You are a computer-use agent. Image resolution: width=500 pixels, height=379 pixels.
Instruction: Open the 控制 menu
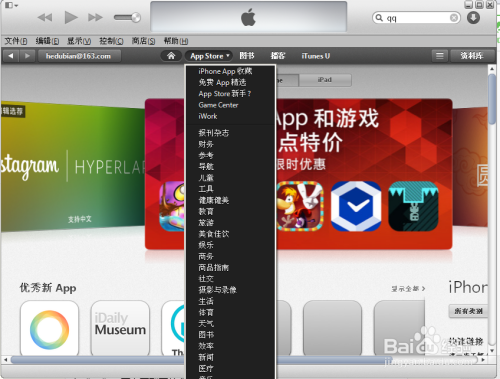click(x=111, y=41)
